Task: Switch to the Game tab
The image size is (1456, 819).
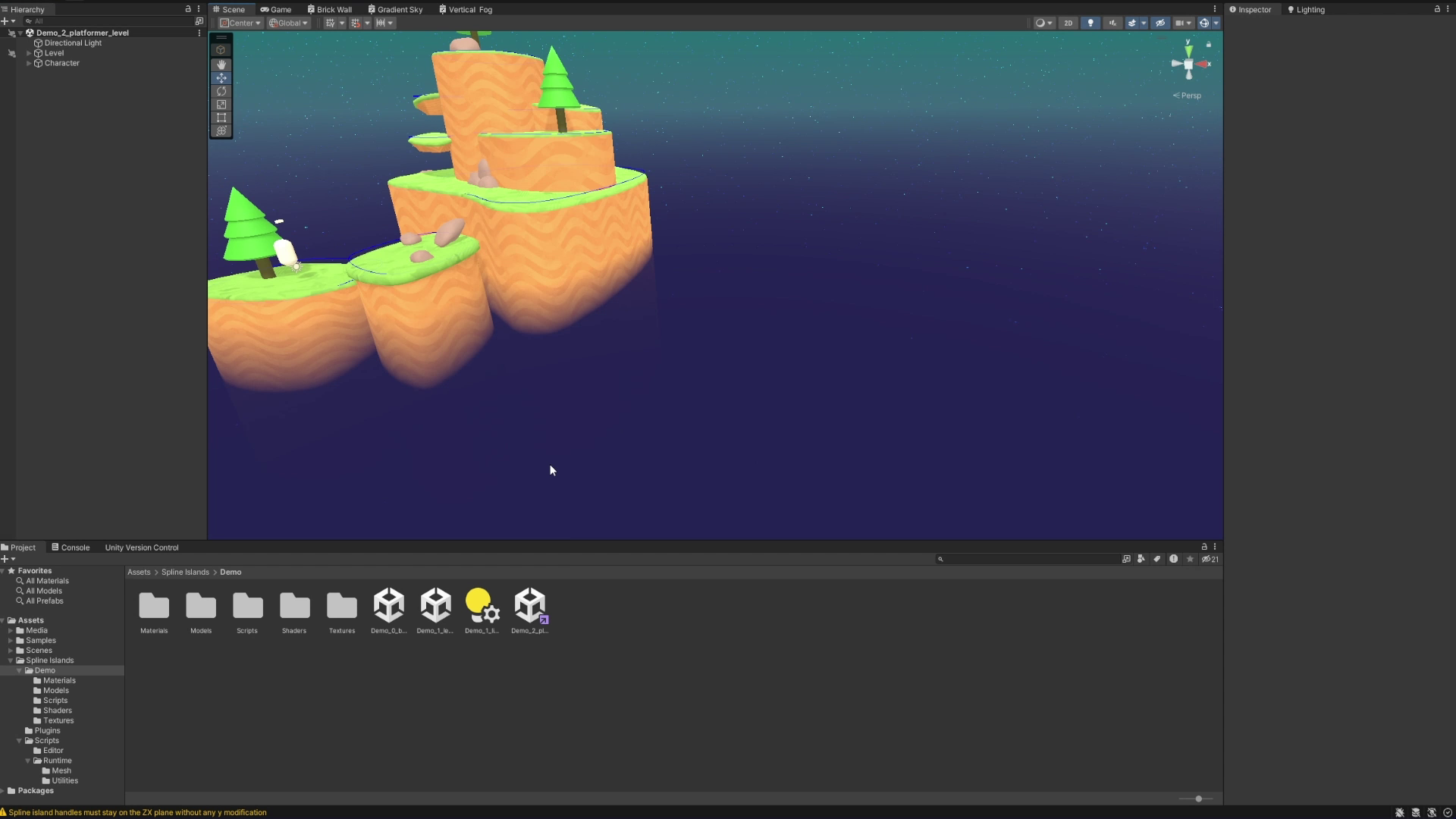Action: tap(276, 9)
